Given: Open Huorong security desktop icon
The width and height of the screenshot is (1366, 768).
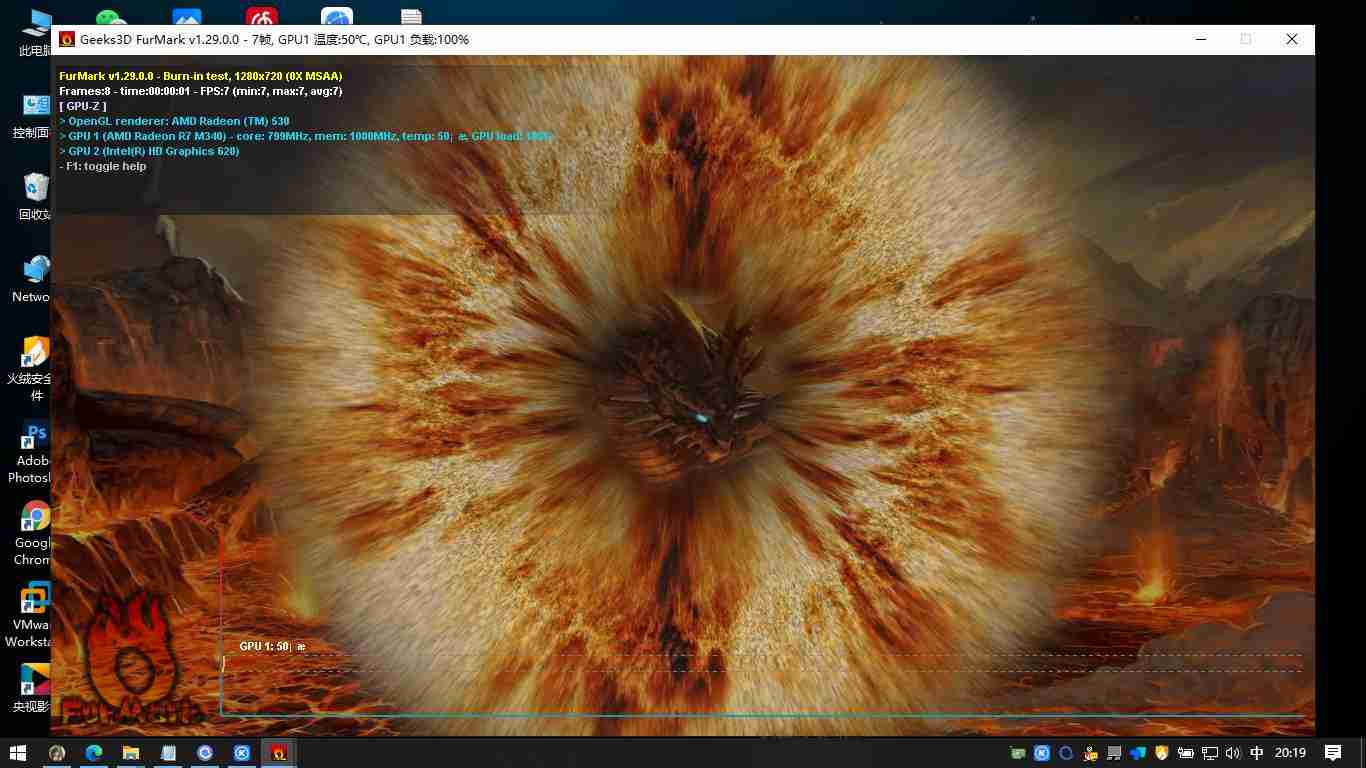Looking at the screenshot, I should [30, 368].
